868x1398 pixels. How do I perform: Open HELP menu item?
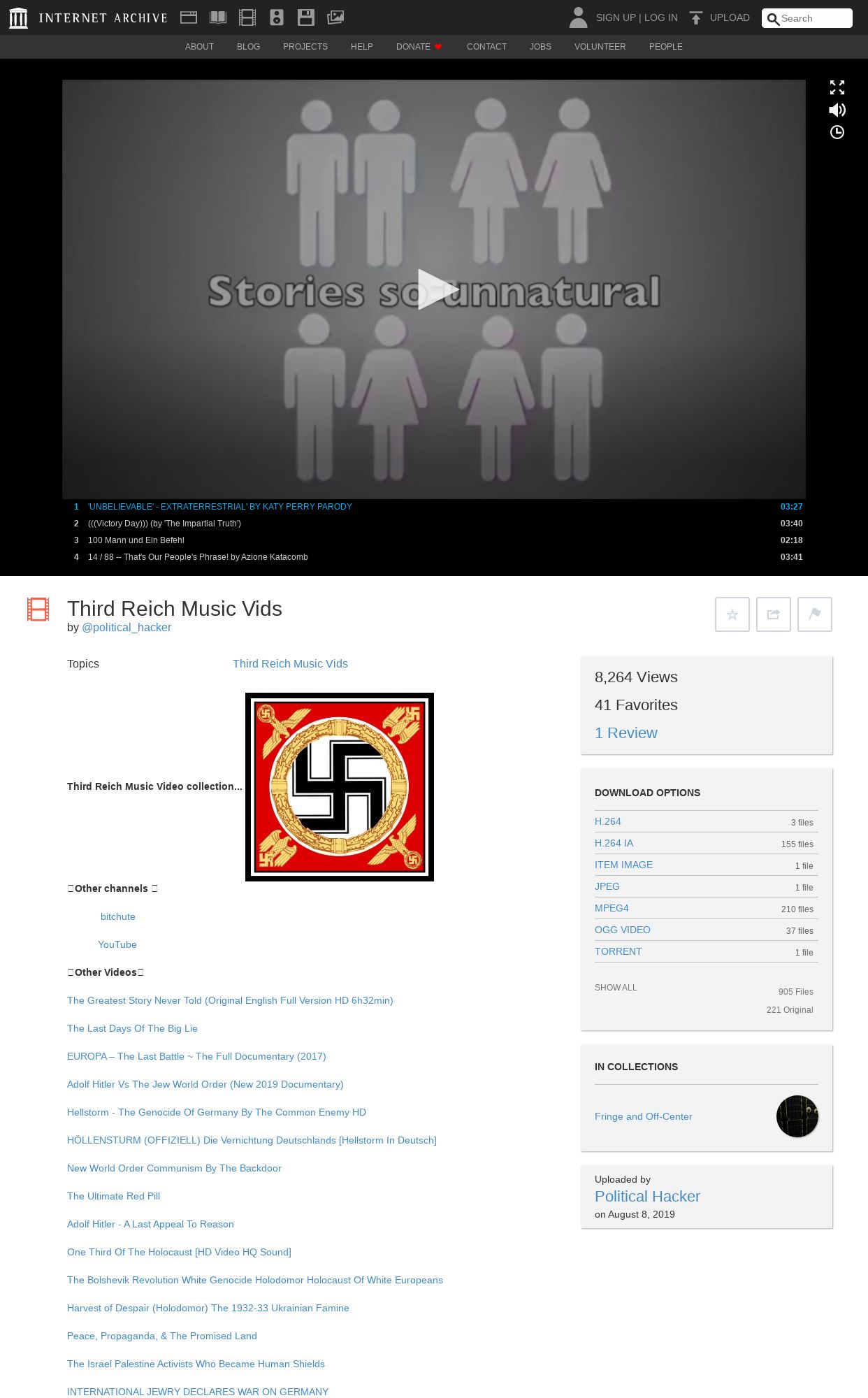(362, 47)
